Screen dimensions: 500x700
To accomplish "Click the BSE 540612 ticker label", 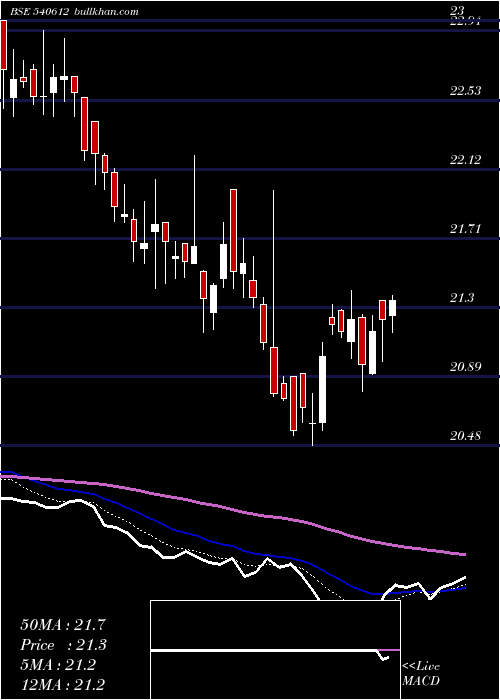I will (x=39, y=12).
